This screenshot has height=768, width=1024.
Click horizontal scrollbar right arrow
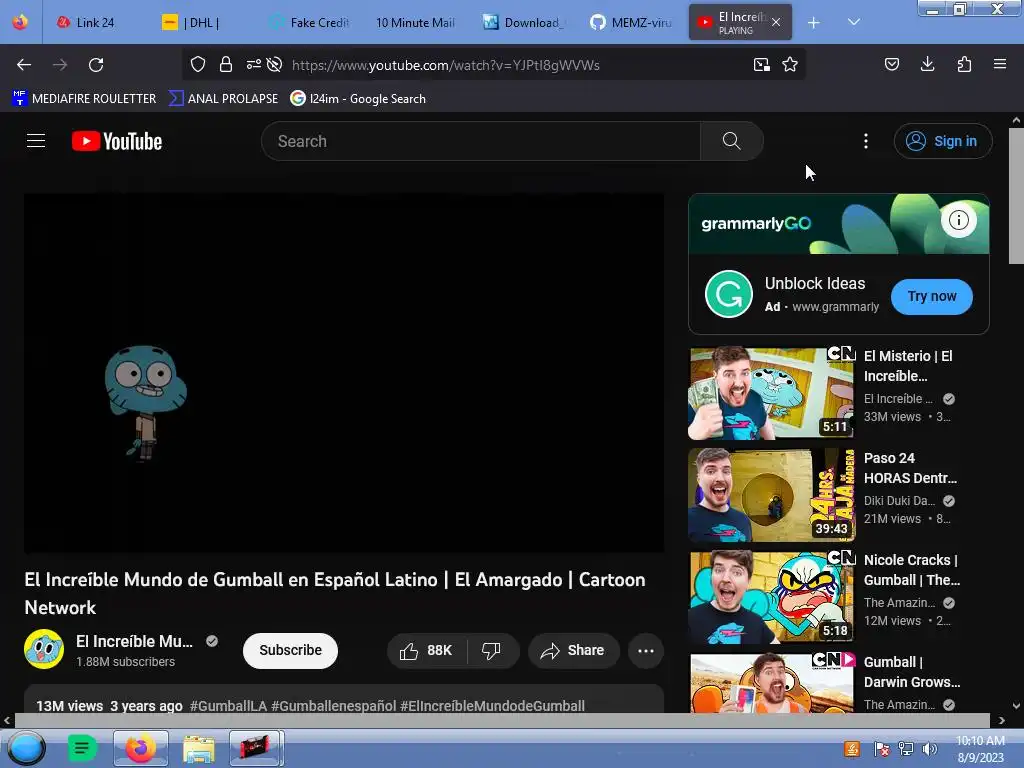click(1002, 720)
